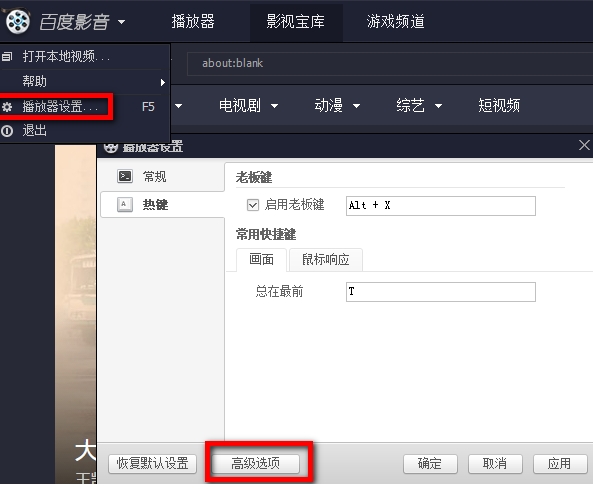Click the reel icon in settings dialog title

110,147
